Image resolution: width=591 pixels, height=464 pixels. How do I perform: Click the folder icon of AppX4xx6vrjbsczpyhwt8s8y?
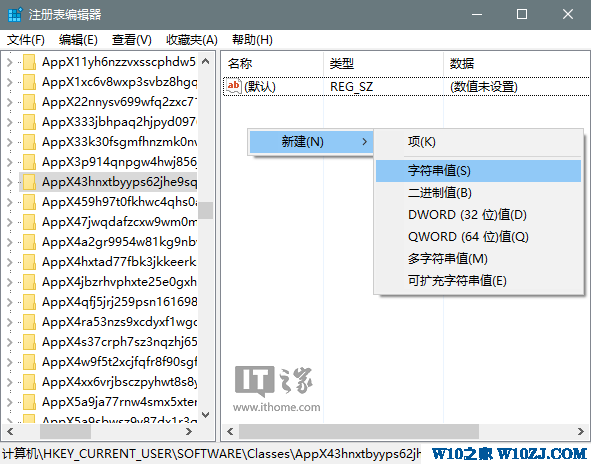(x=29, y=382)
